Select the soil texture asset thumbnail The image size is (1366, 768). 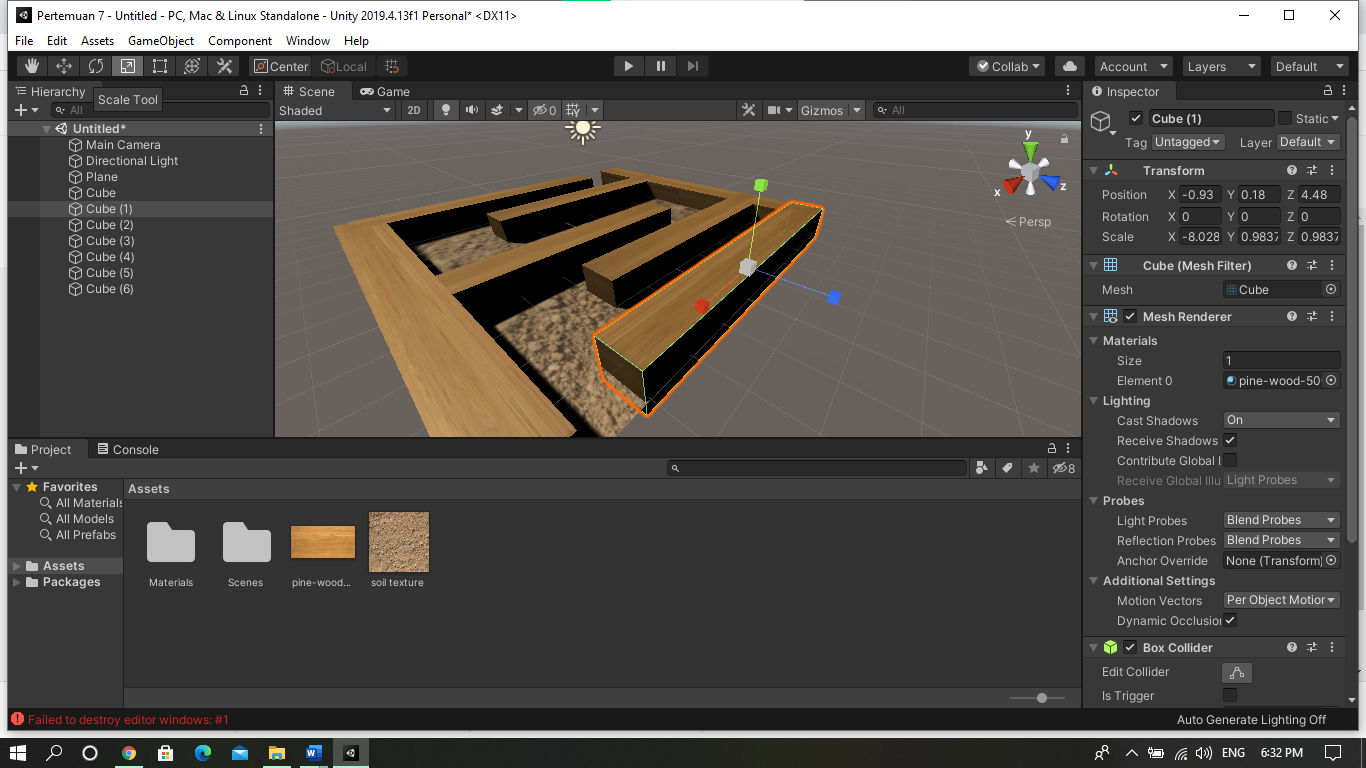click(x=398, y=541)
